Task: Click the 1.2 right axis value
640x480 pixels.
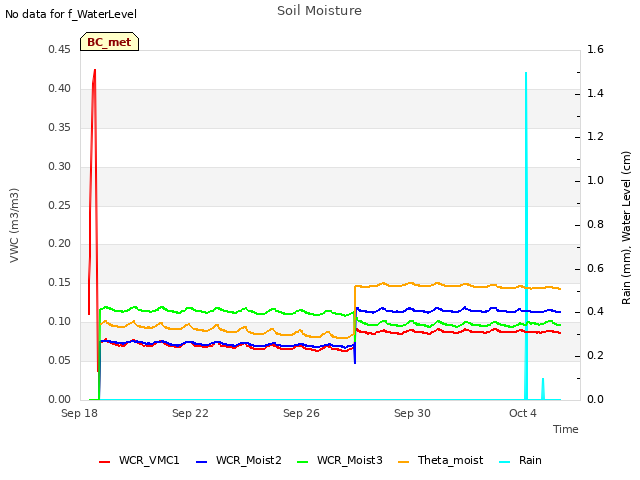Action: click(595, 137)
